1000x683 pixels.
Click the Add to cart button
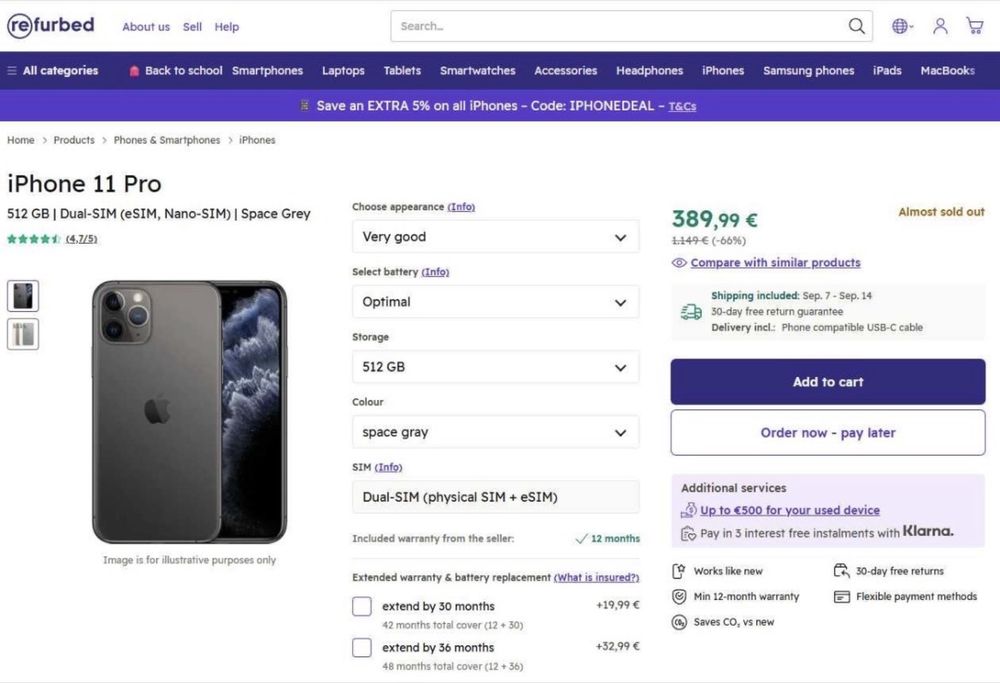pyautogui.click(x=828, y=381)
